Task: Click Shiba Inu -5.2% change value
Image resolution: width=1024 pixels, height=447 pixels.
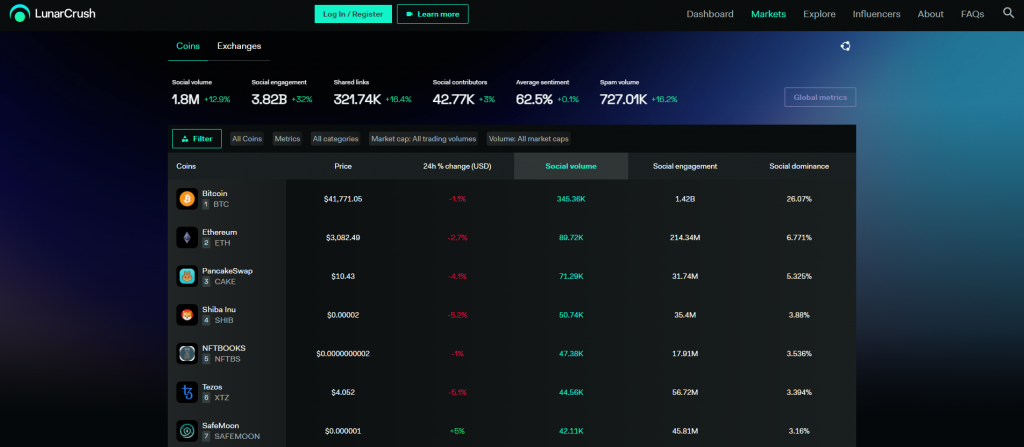Action: 457,315
